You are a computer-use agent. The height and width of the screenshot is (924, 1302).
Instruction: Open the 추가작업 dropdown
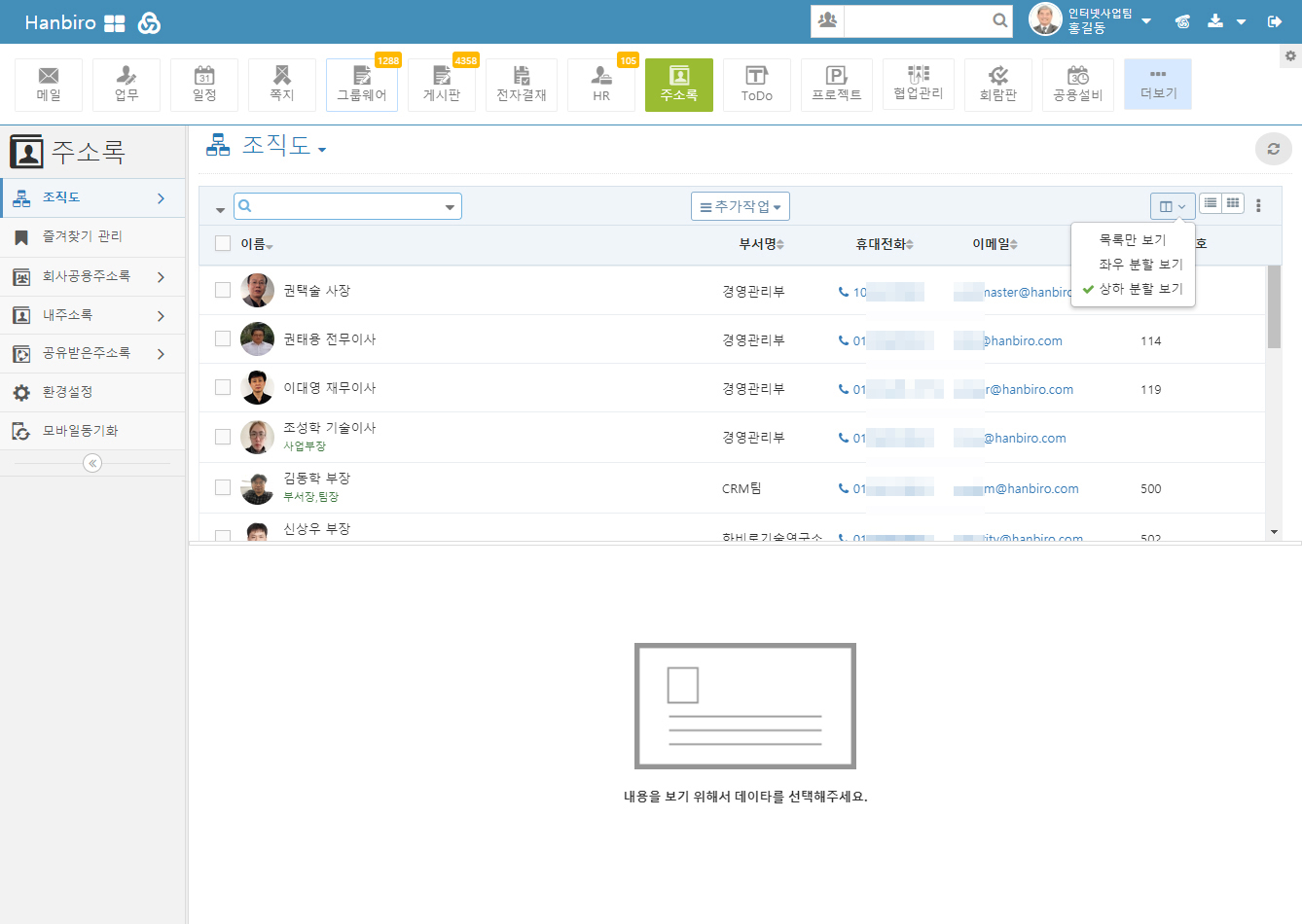tap(741, 206)
